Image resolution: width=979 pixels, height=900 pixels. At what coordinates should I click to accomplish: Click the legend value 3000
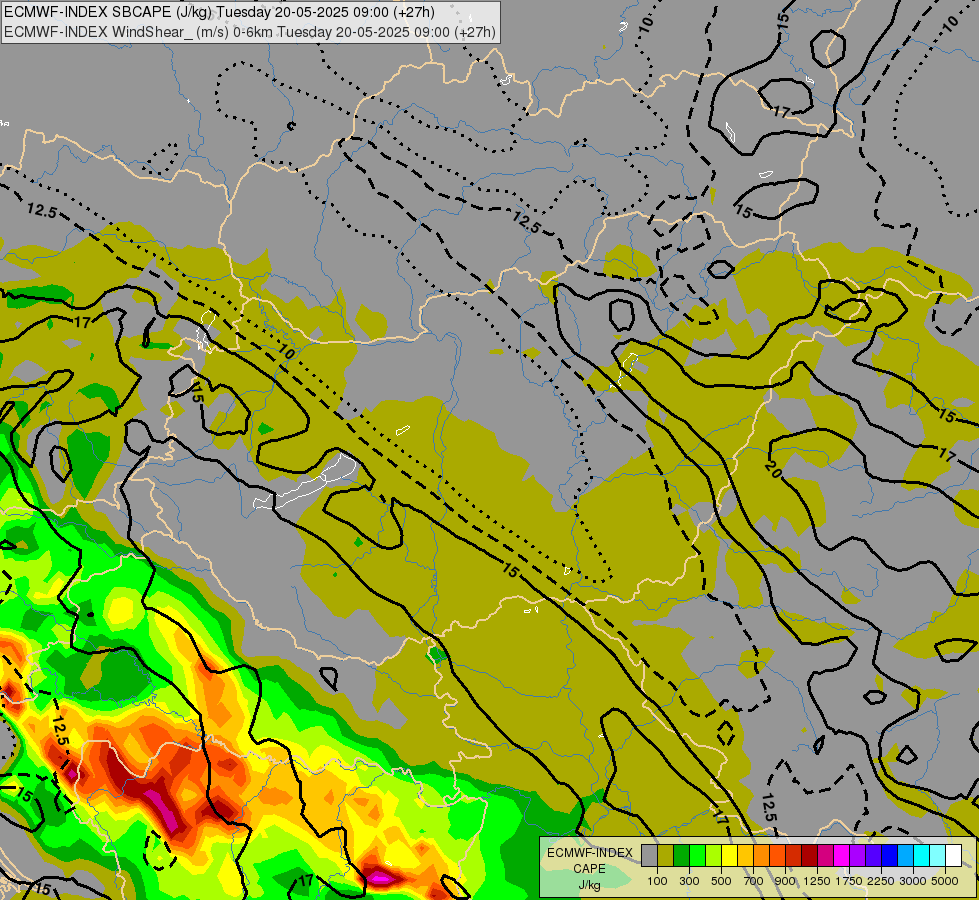point(913,881)
